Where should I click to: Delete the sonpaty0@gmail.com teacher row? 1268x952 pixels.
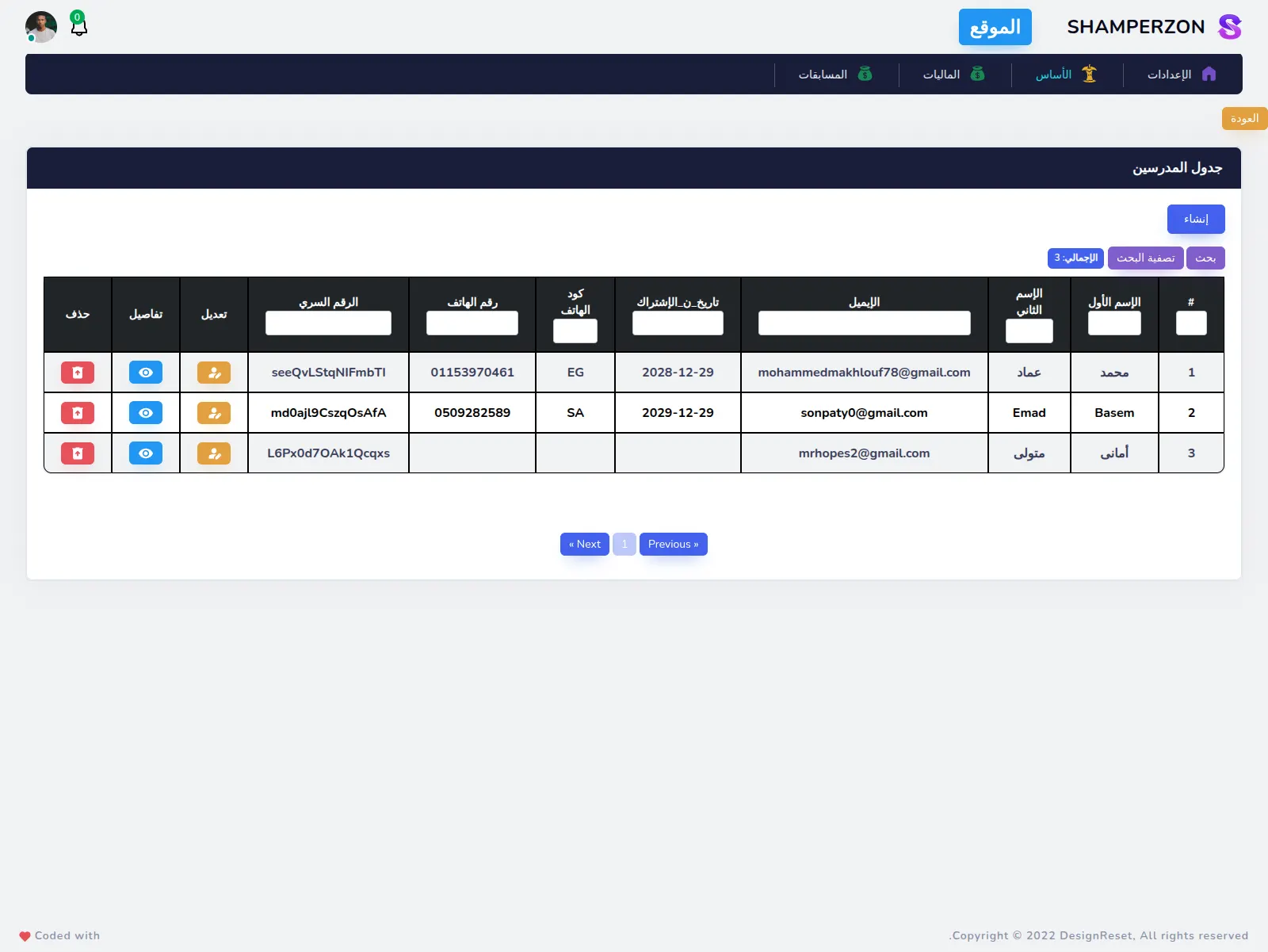(x=78, y=413)
